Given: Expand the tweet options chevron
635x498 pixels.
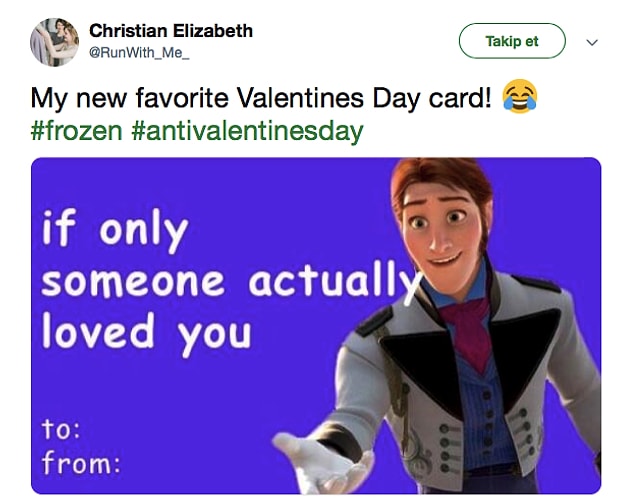Looking at the screenshot, I should [x=592, y=42].
